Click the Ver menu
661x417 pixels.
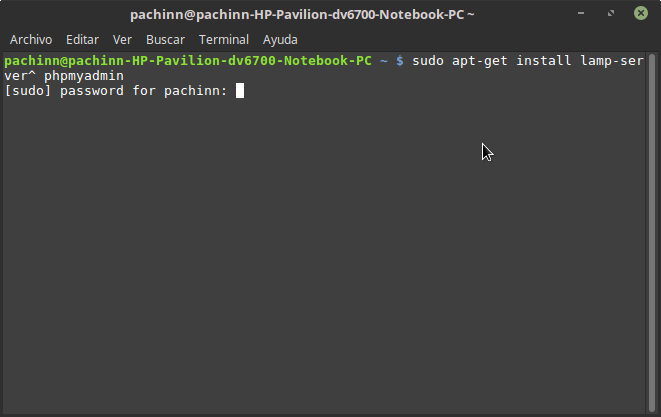click(x=122, y=40)
